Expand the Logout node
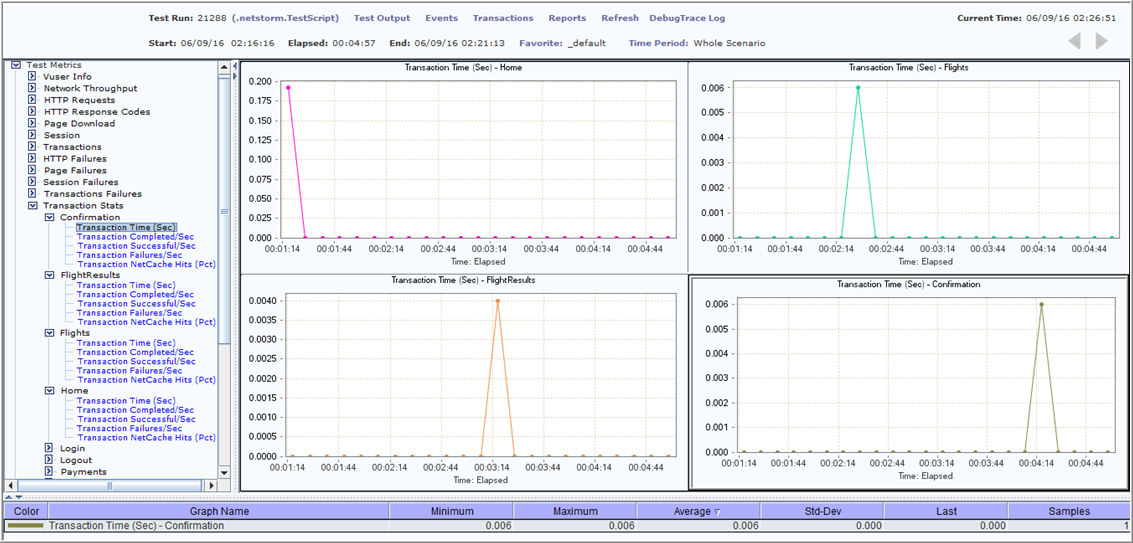1133x543 pixels. tap(49, 460)
